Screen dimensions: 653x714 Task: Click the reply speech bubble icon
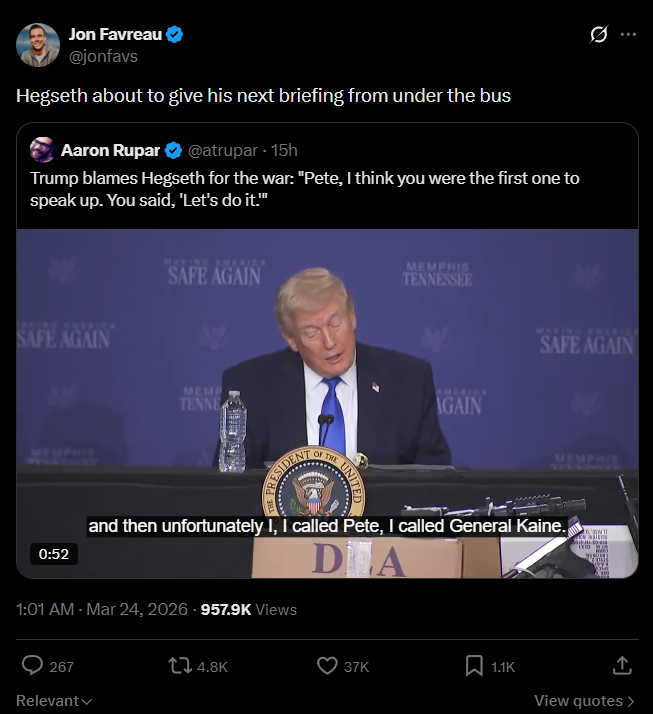tap(33, 665)
